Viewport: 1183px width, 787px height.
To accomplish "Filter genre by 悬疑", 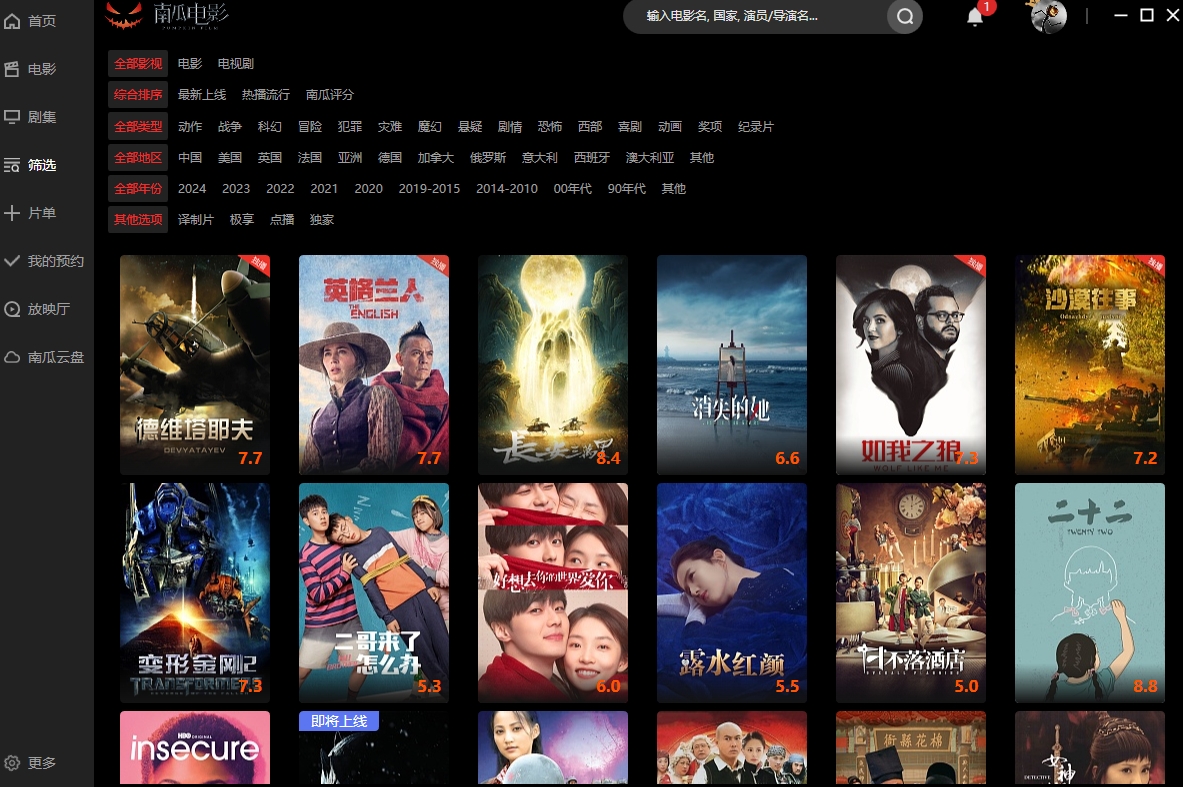I will (x=470, y=127).
